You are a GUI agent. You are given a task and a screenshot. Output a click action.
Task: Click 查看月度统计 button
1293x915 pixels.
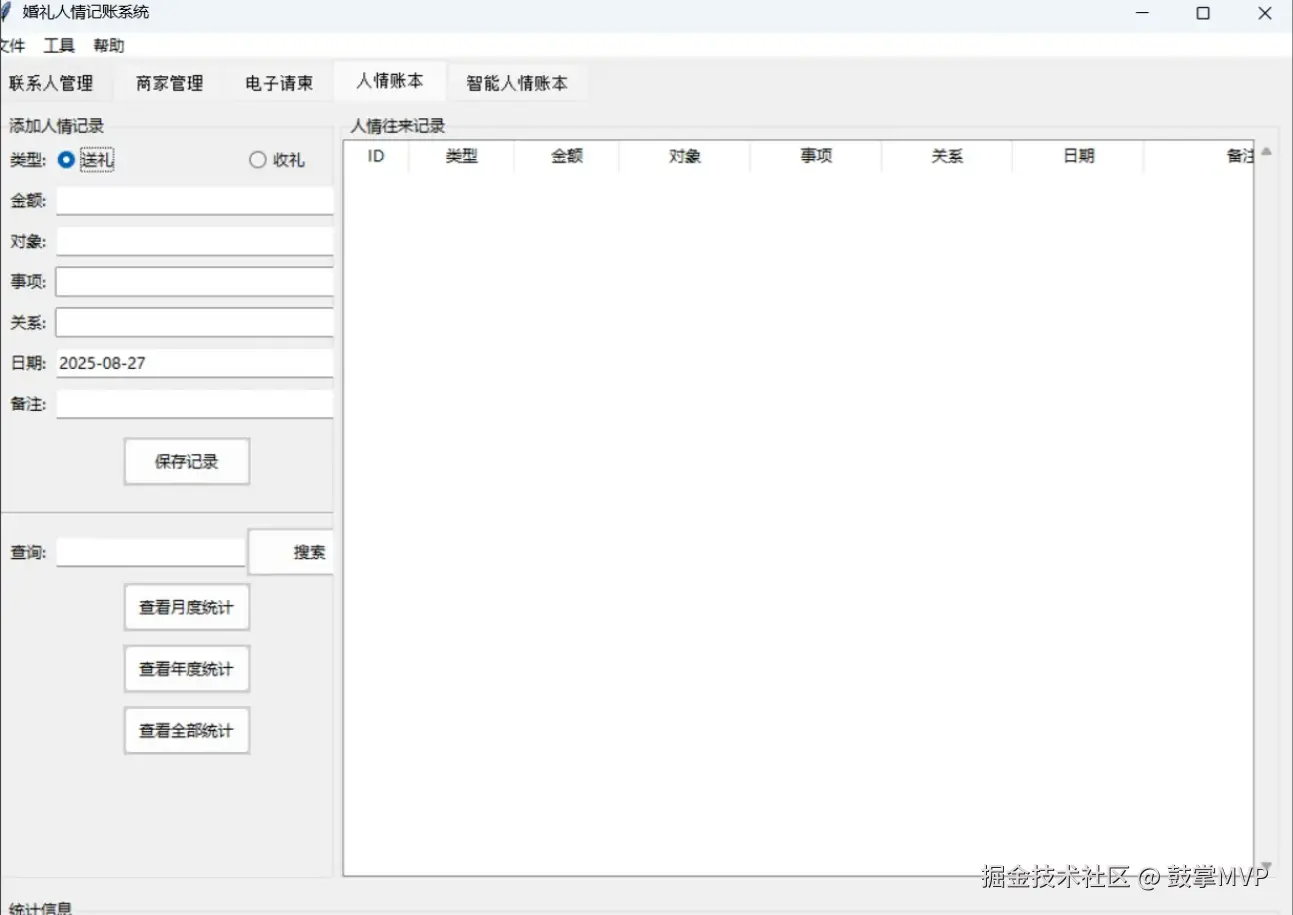tap(186, 607)
